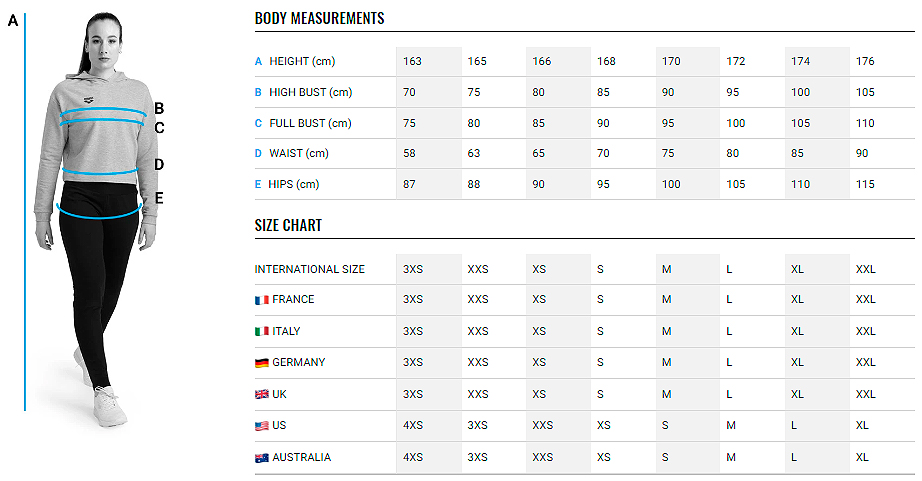This screenshot has width=922, height=481.
Task: Select the model photo thumbnail
Action: tap(96, 218)
